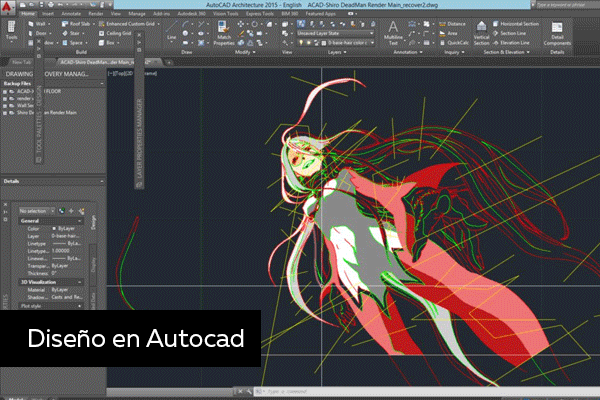Switch to the Annotate ribbon tab

tap(71, 14)
